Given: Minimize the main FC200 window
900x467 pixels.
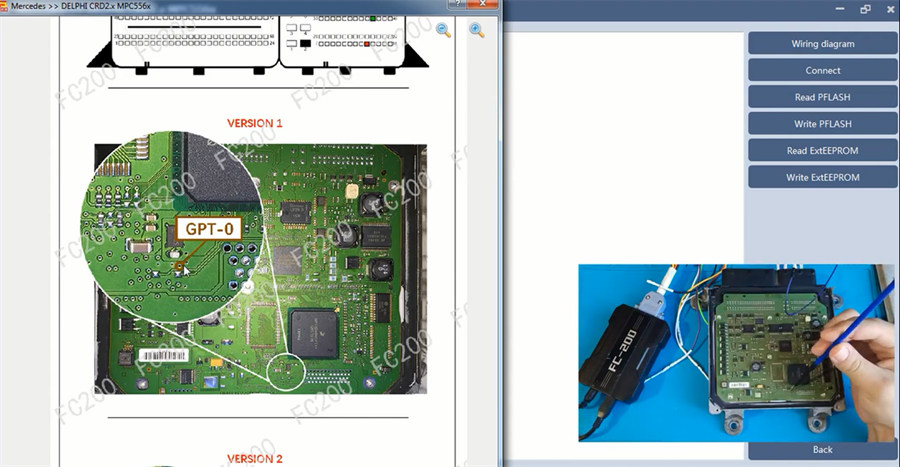Looking at the screenshot, I should tap(840, 9).
